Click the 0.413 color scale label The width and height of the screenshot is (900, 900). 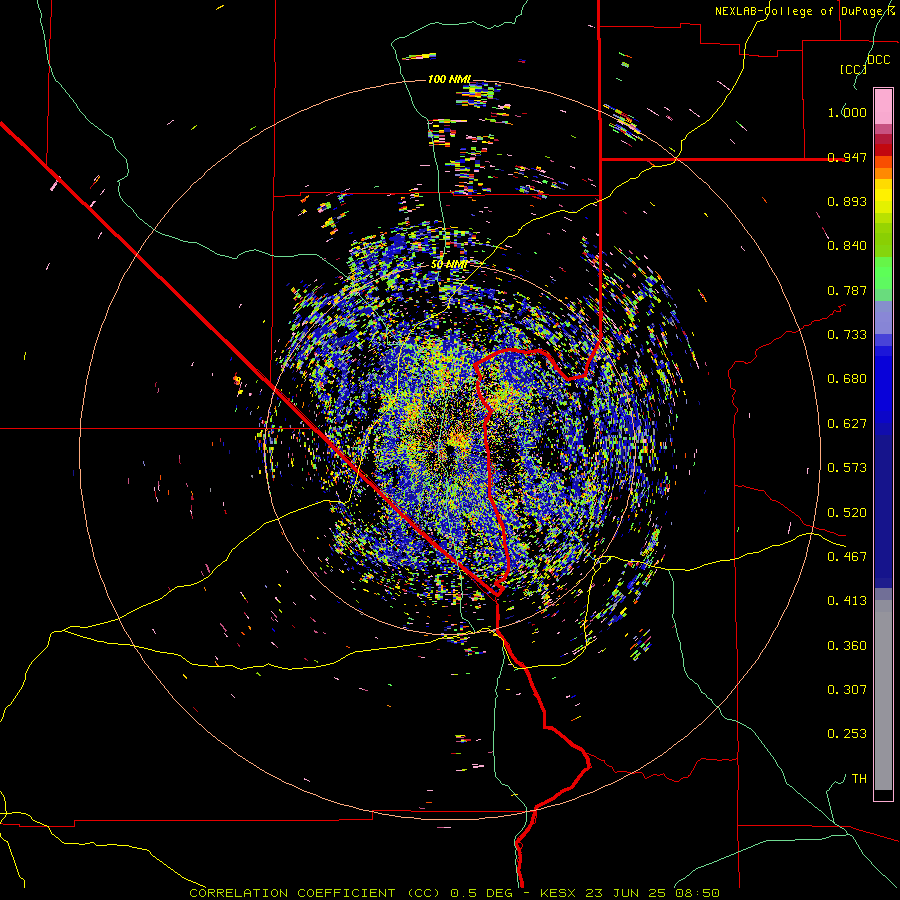(847, 601)
